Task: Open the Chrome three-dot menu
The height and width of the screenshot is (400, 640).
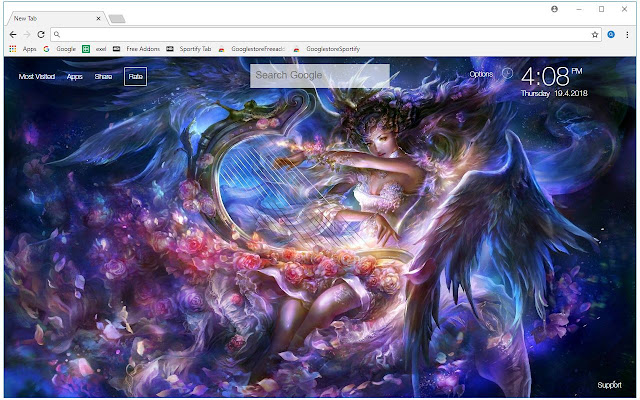Action: (x=627, y=35)
